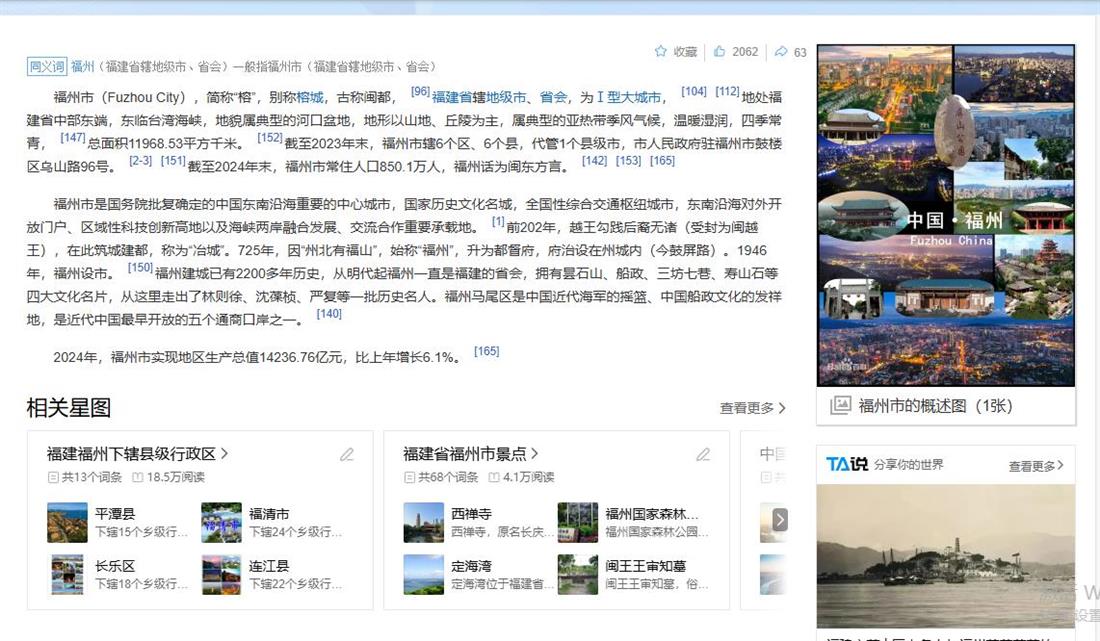Open citation [153]
The image size is (1100, 641).
click(628, 161)
